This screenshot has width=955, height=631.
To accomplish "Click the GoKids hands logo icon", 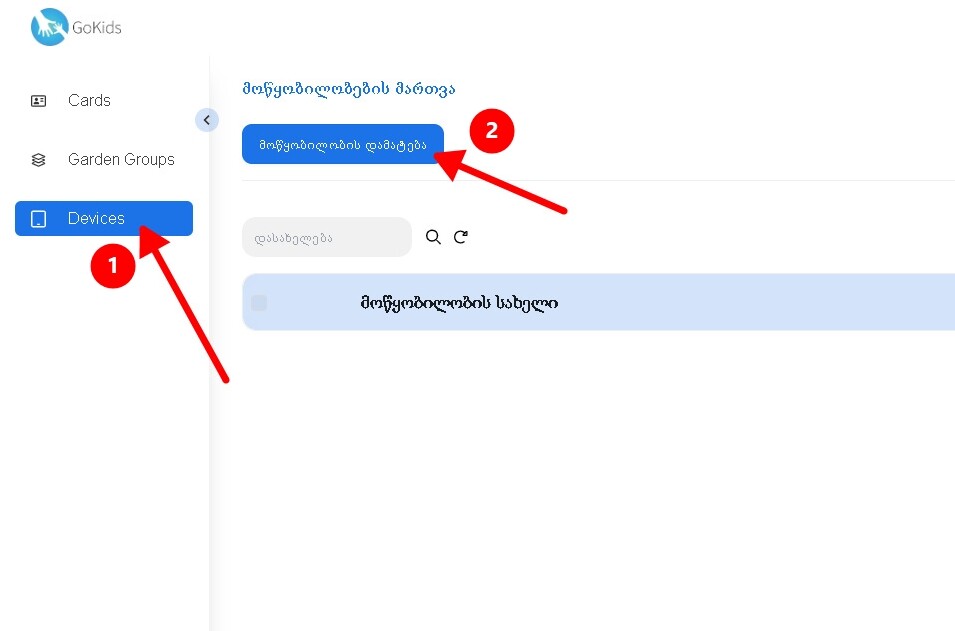I will (49, 27).
